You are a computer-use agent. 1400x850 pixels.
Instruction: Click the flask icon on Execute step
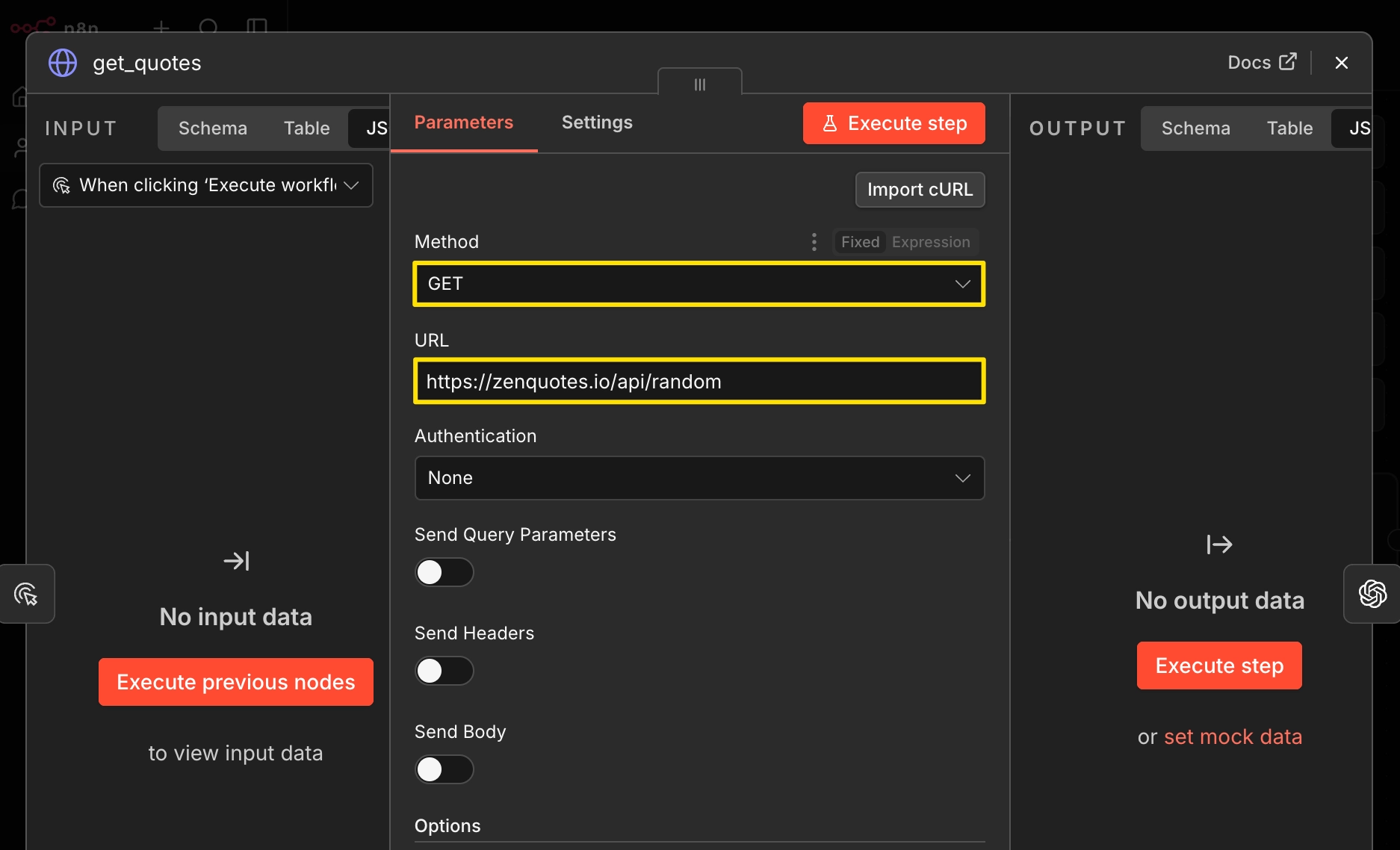pyautogui.click(x=829, y=123)
